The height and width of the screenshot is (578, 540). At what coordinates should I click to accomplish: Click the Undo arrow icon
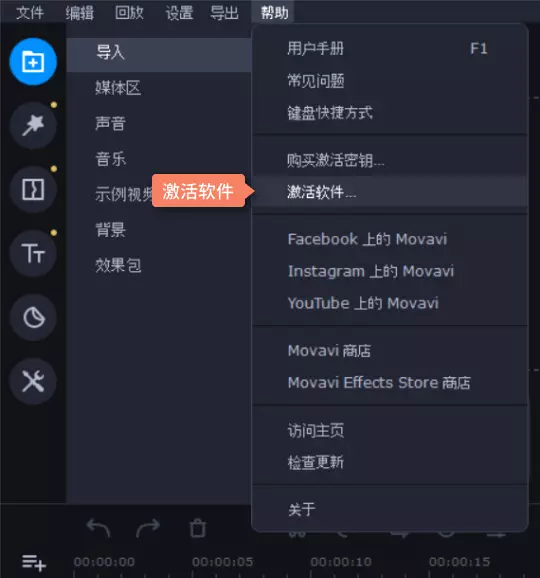pos(98,528)
